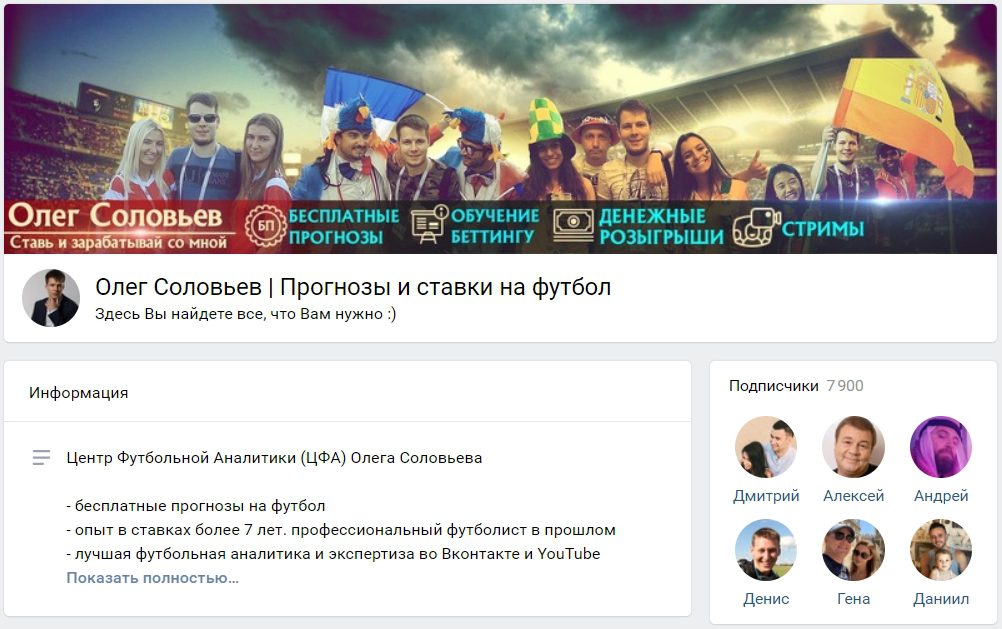
Task: Open subscriber Алексей's avatar
Action: point(853,447)
